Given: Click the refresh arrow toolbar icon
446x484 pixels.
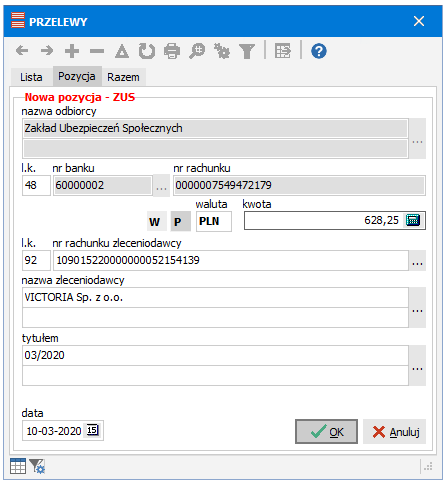Looking at the screenshot, I should click(147, 51).
